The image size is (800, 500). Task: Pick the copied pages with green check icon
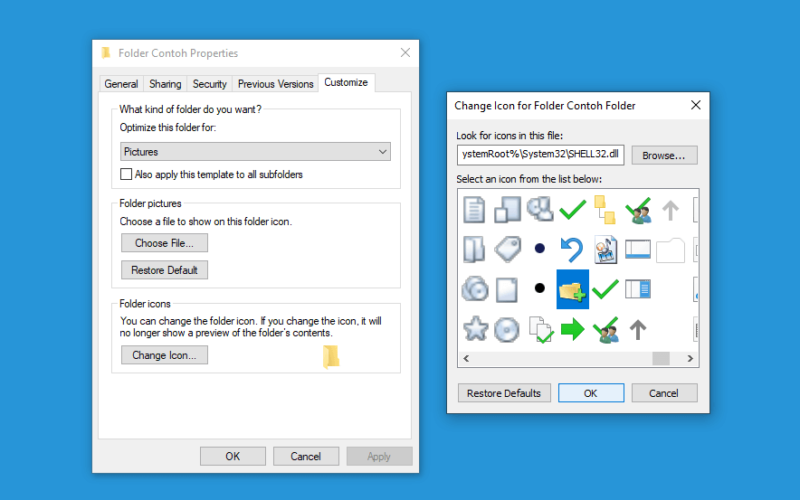pyautogui.click(x=541, y=330)
